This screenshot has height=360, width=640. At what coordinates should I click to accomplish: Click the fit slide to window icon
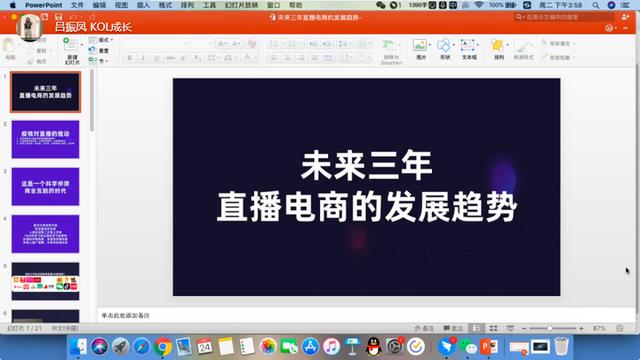click(620, 328)
